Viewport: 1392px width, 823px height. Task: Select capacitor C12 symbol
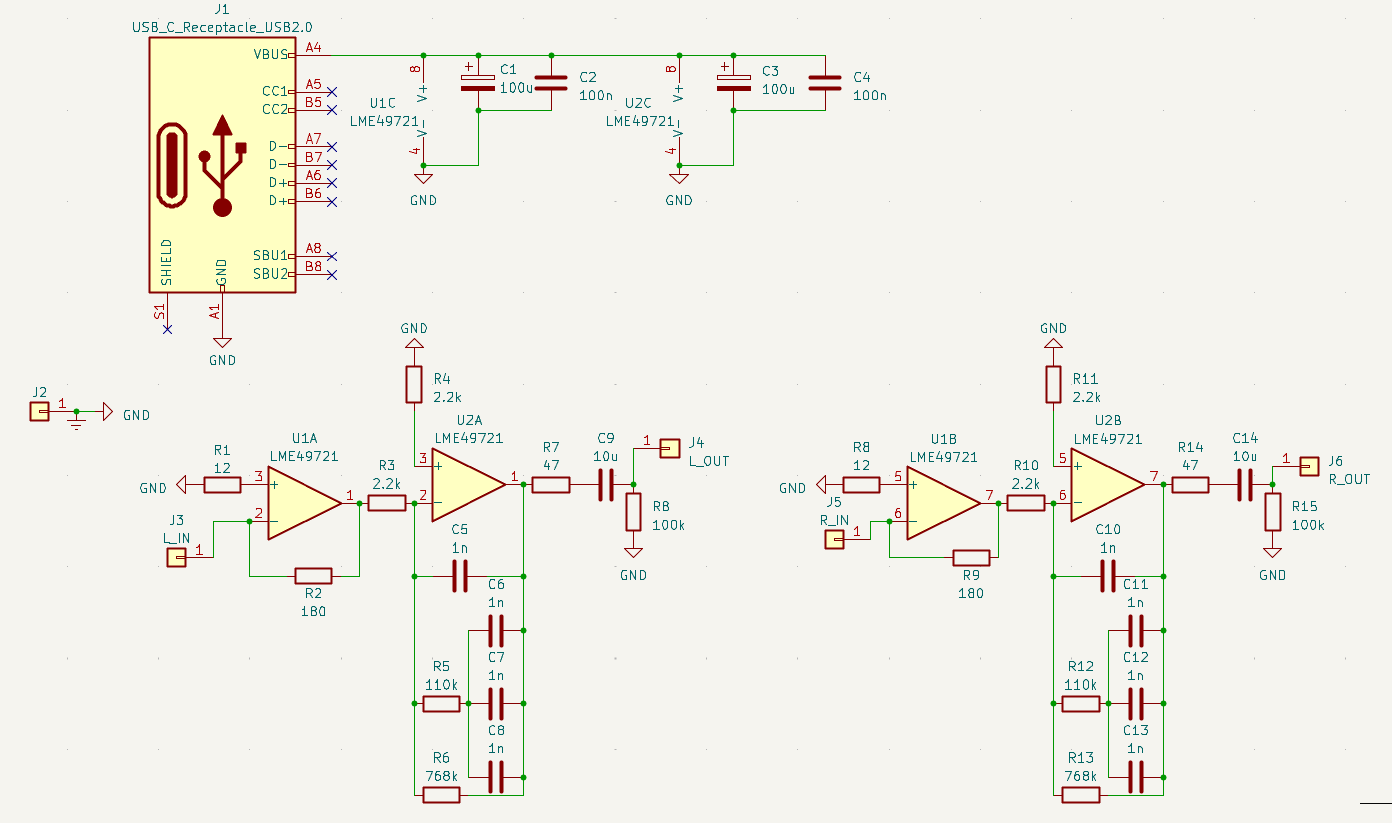point(1135,704)
